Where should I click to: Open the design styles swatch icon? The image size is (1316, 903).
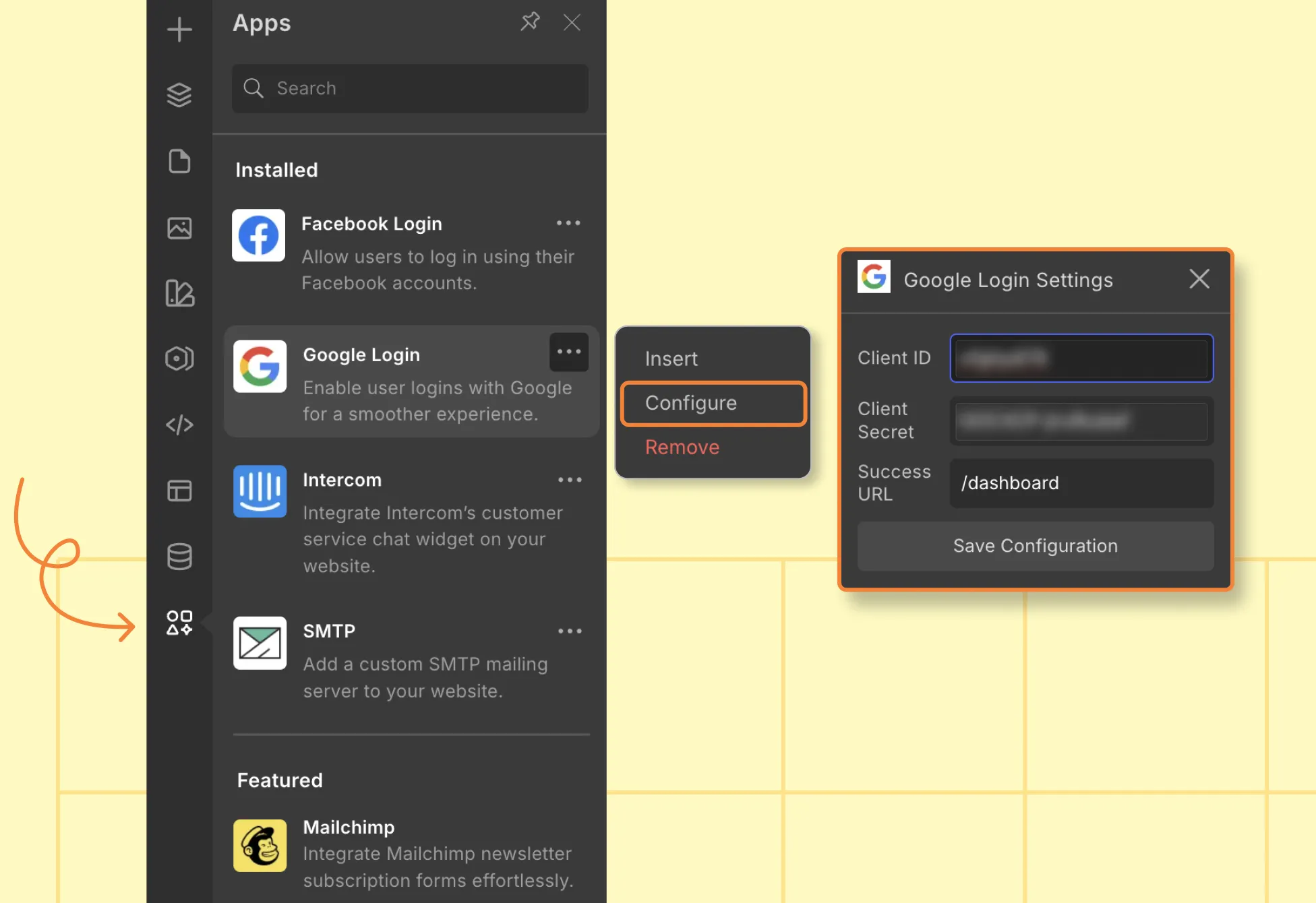point(179,293)
